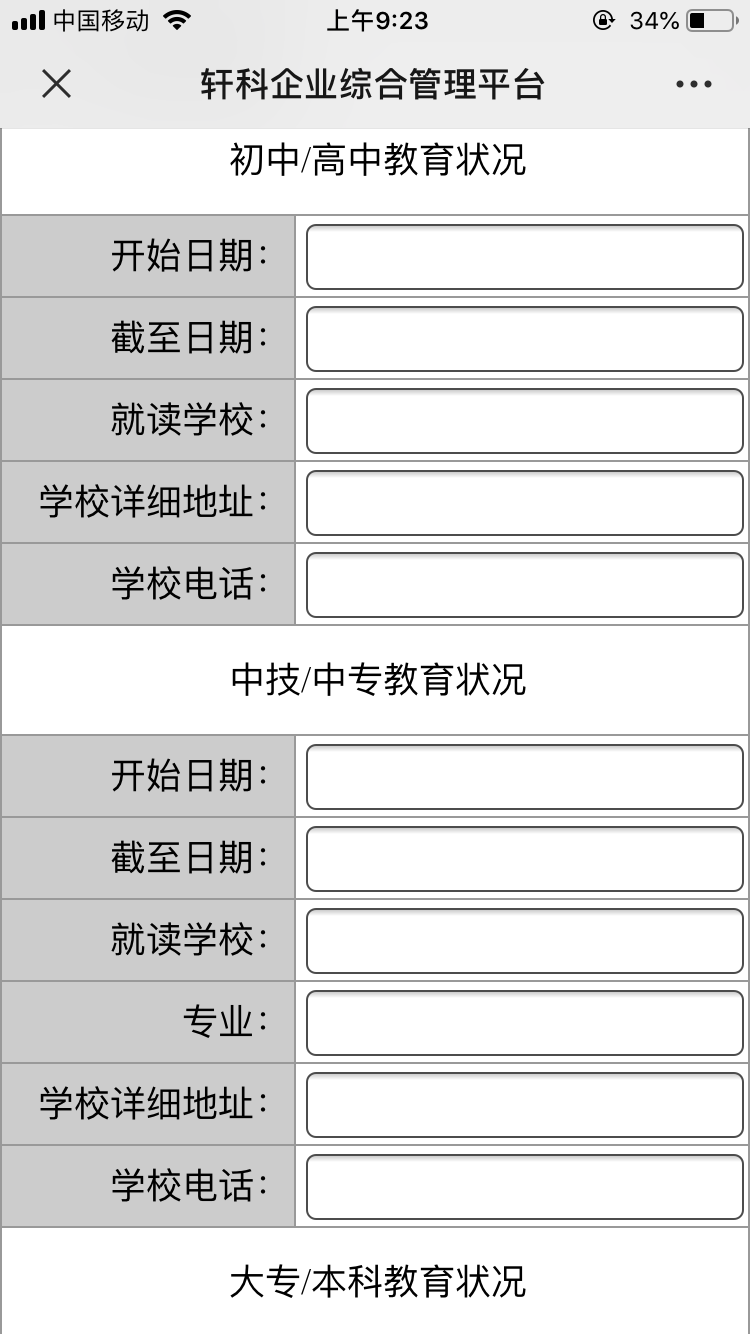Select 学校详细地址 input in 初中/高中 section
Image resolution: width=750 pixels, height=1334 pixels.
click(x=525, y=503)
